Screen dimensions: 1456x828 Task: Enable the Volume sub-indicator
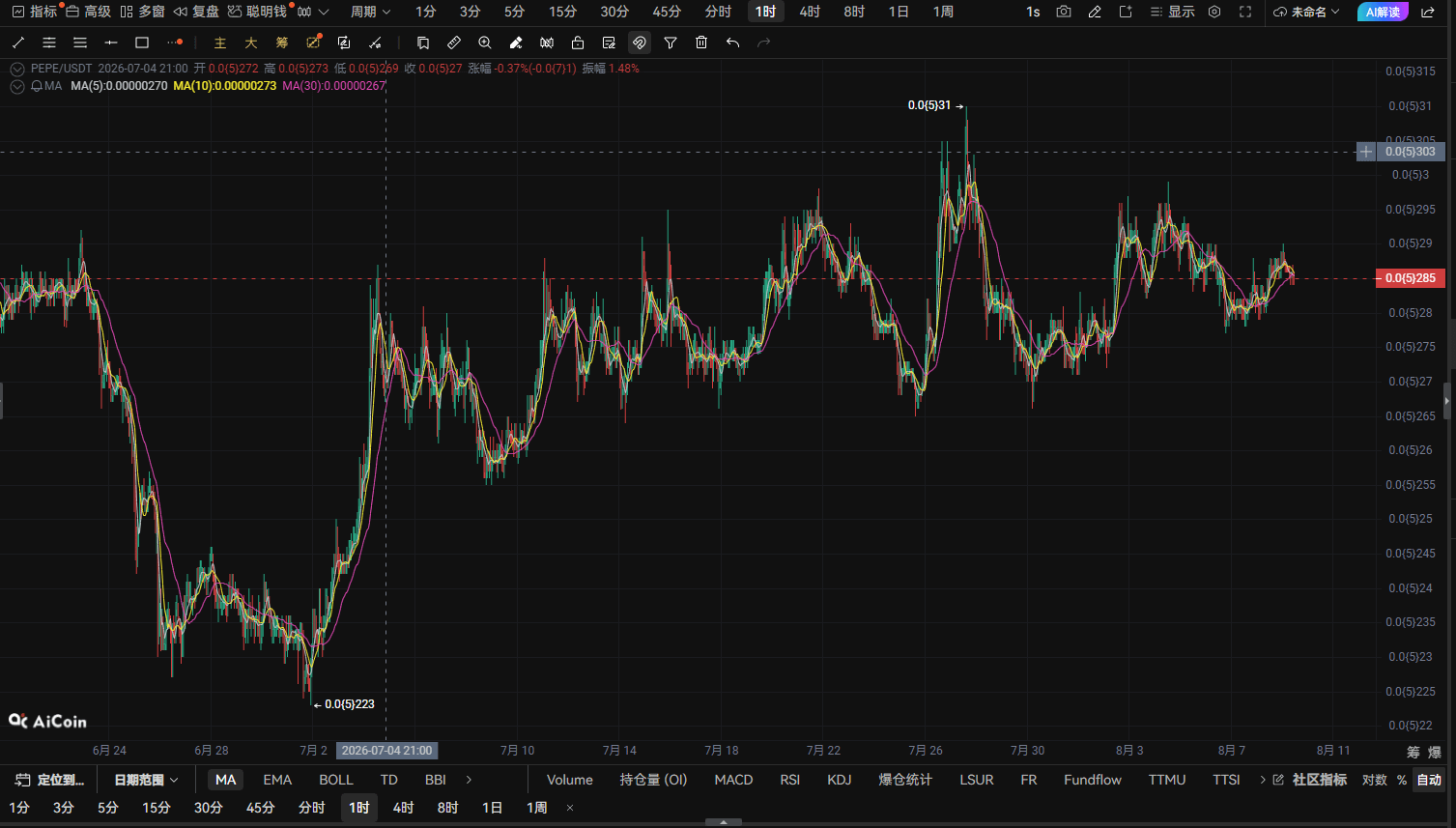pyautogui.click(x=570, y=780)
